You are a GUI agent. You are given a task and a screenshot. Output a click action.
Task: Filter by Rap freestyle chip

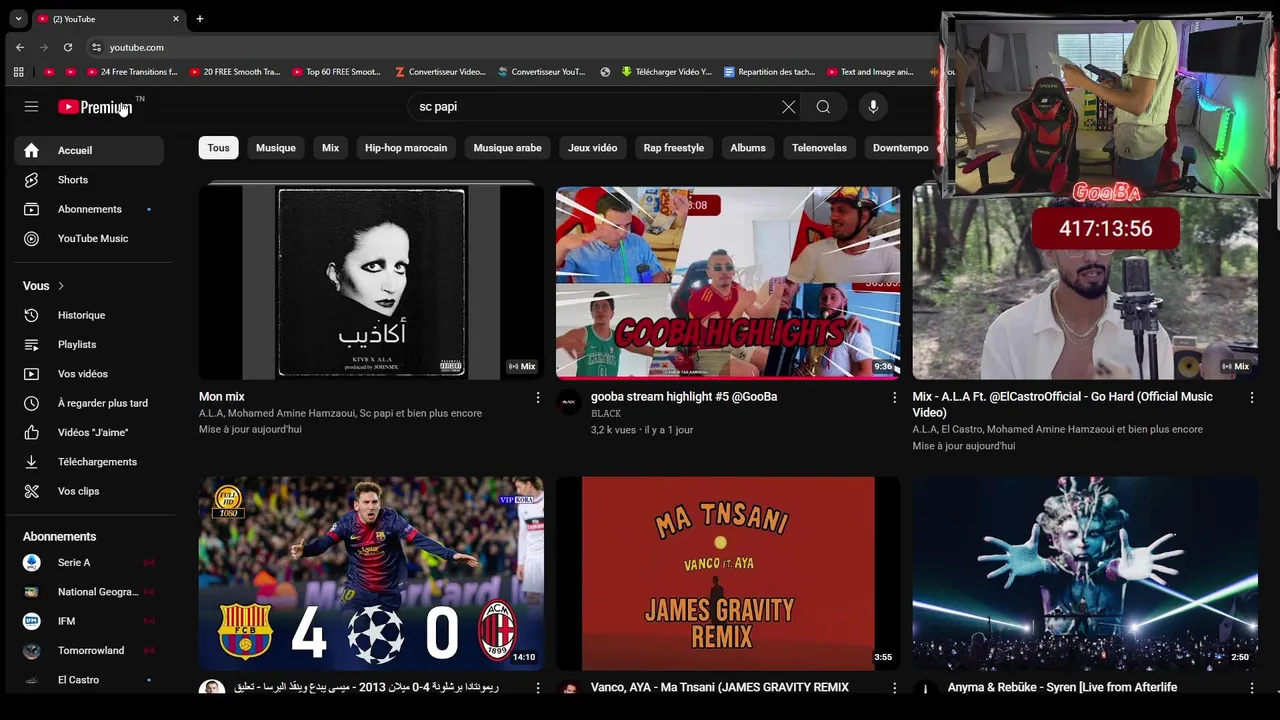(674, 148)
